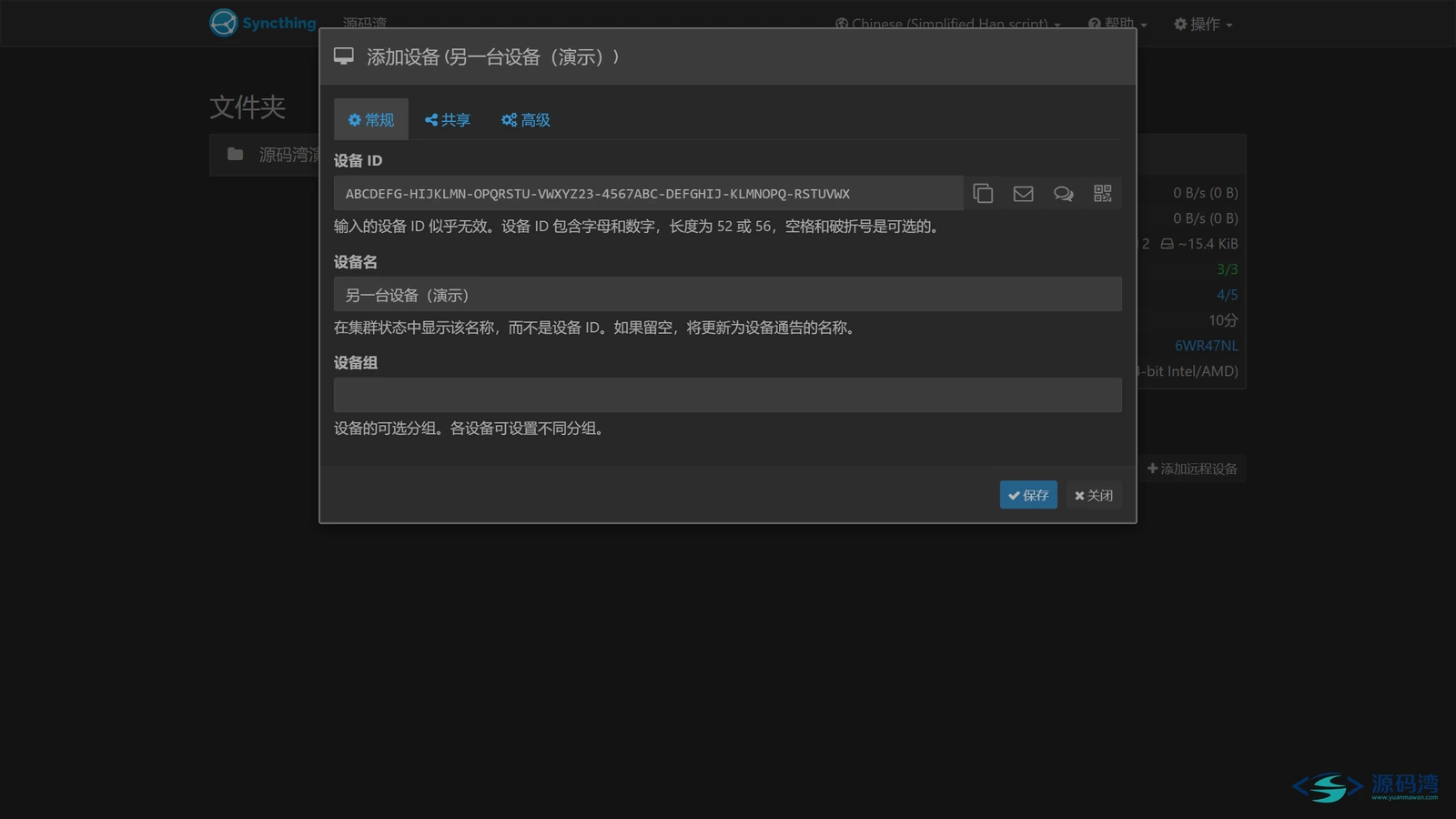Click the ~15.4 KiB size value

coord(1208,244)
